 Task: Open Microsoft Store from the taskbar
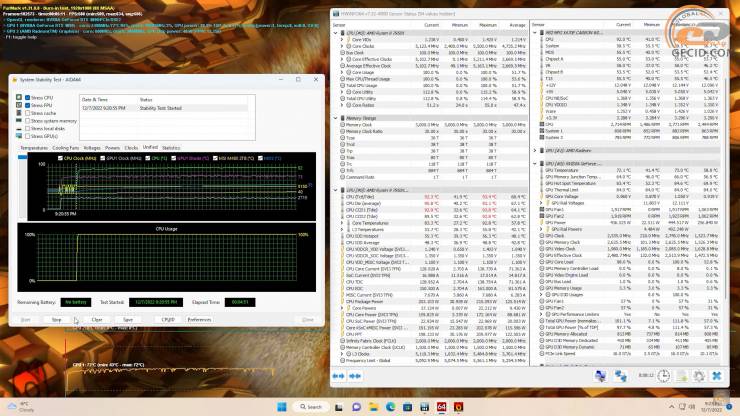point(407,407)
